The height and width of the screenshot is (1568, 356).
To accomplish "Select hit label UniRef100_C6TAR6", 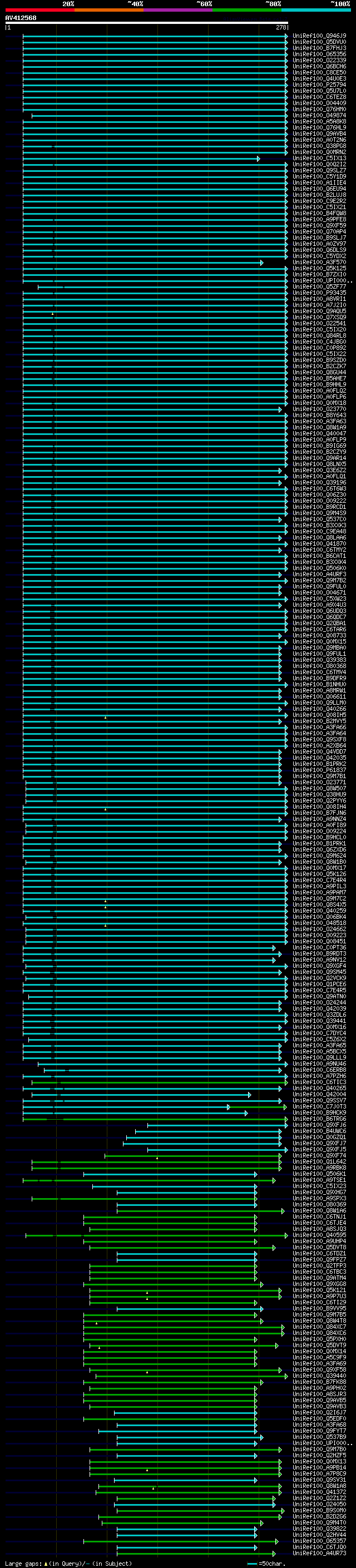I will [x=319, y=630].
